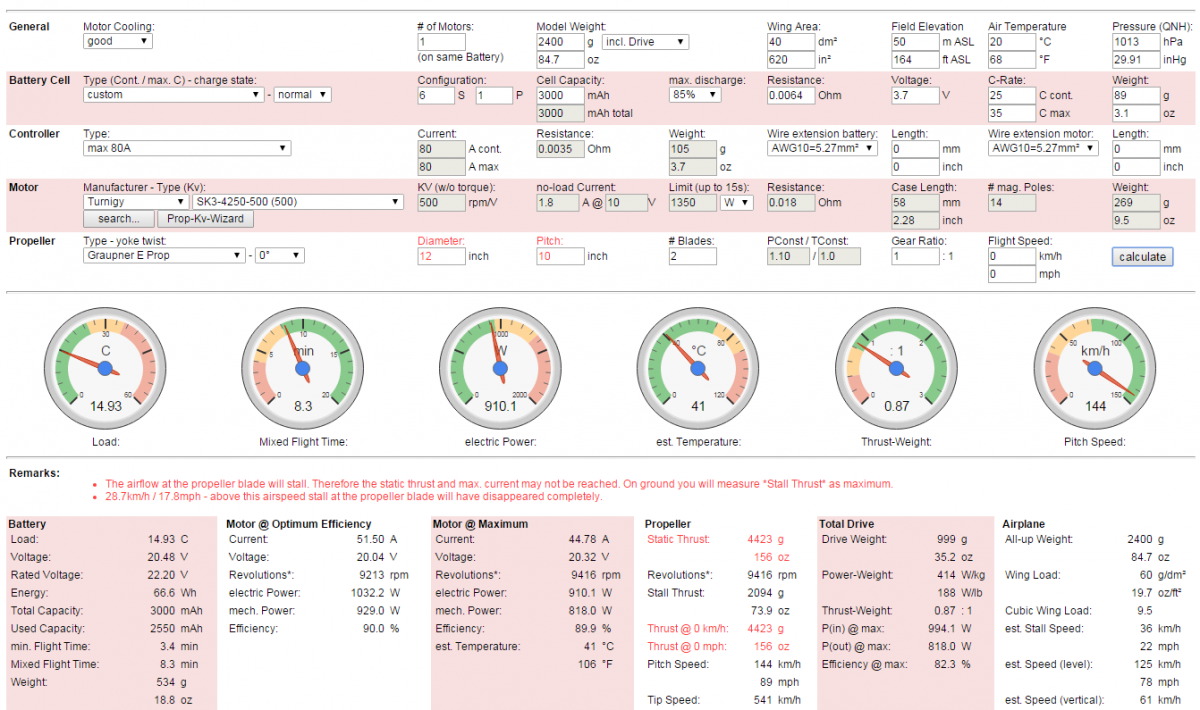Click the flight speed mph field
This screenshot has height=710, width=1200.
(1011, 274)
